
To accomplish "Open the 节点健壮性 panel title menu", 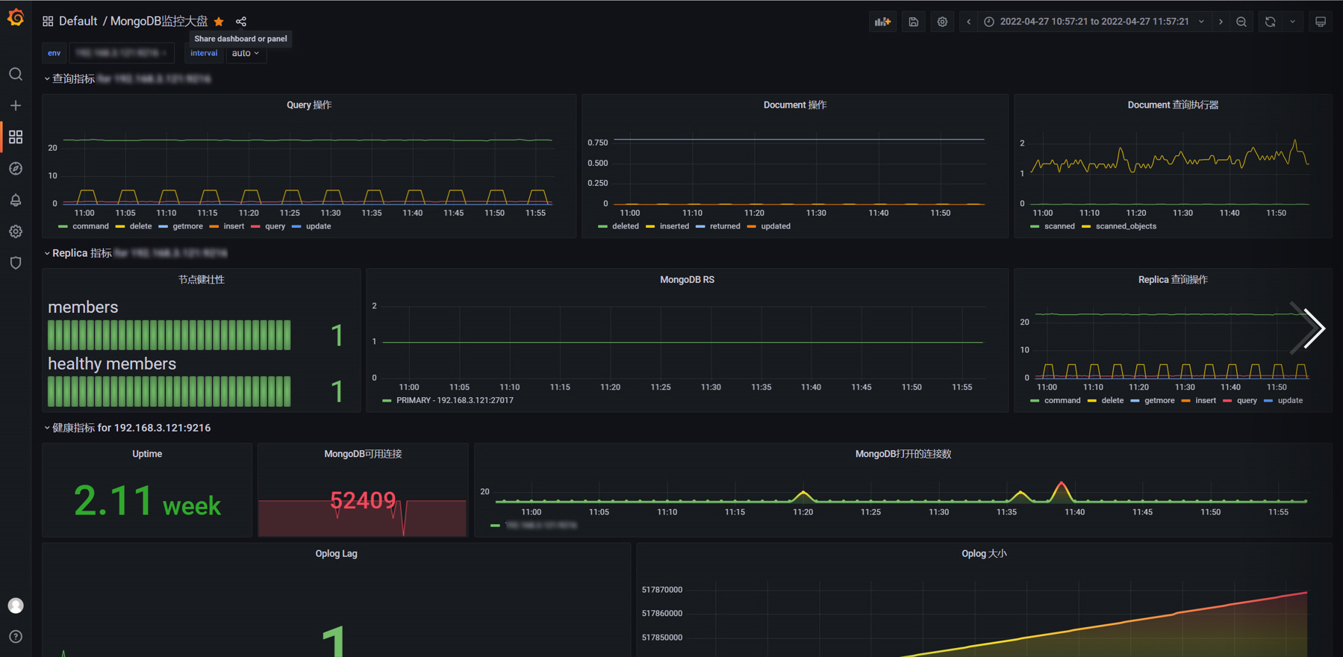I will (201, 280).
